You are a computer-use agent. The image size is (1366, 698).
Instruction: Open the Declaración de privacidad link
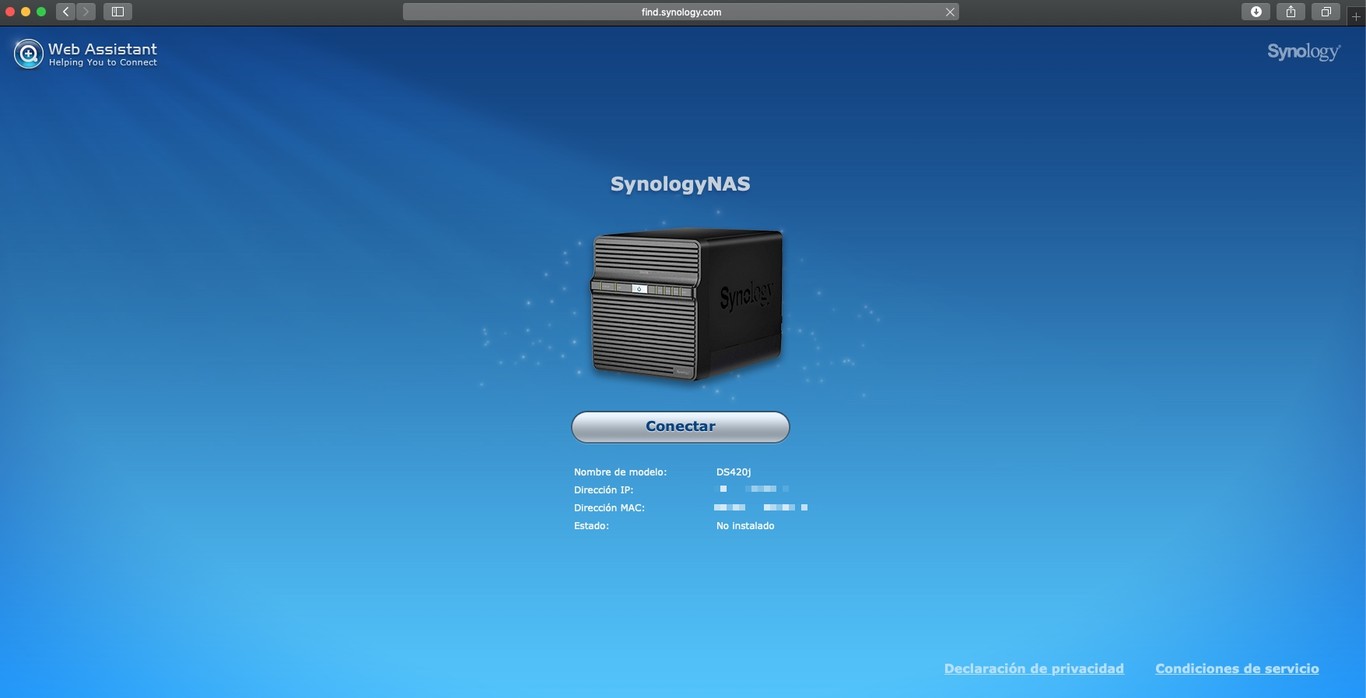click(x=1034, y=668)
